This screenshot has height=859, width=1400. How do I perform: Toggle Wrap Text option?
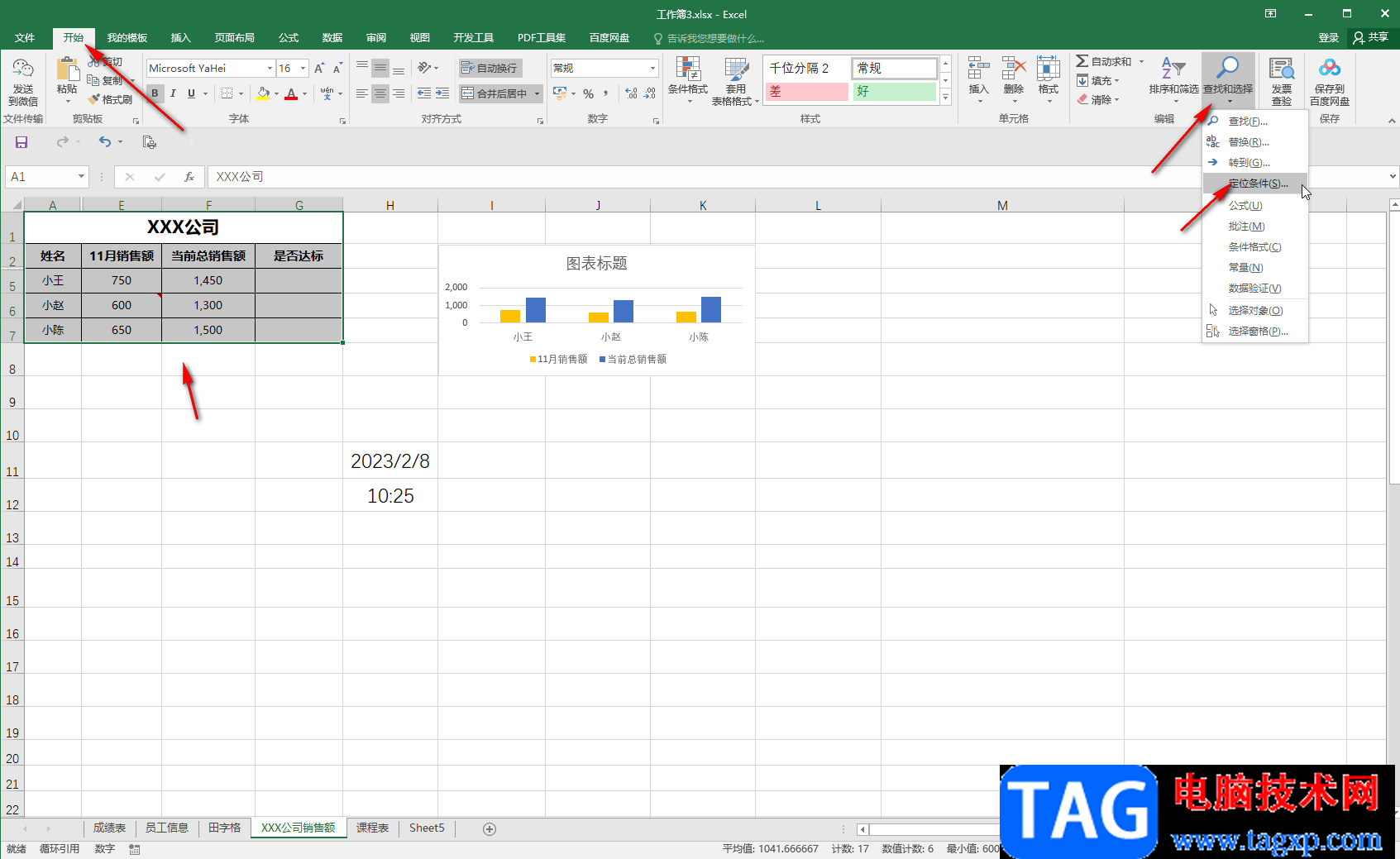pyautogui.click(x=489, y=68)
